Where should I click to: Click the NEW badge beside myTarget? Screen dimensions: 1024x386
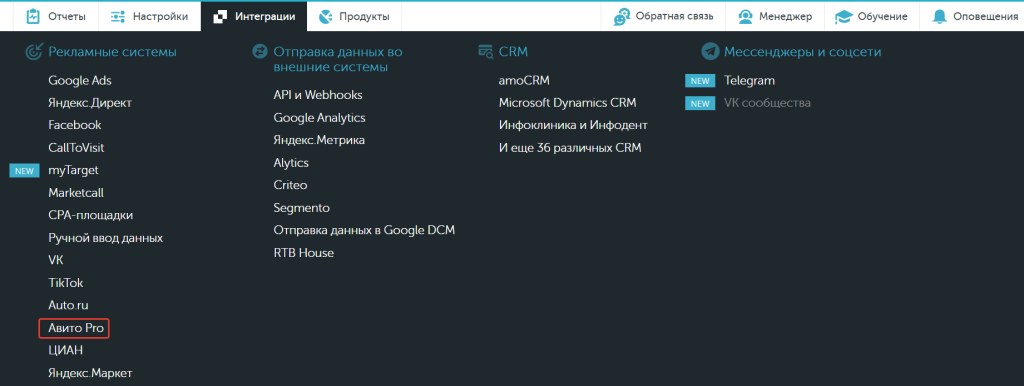click(24, 170)
